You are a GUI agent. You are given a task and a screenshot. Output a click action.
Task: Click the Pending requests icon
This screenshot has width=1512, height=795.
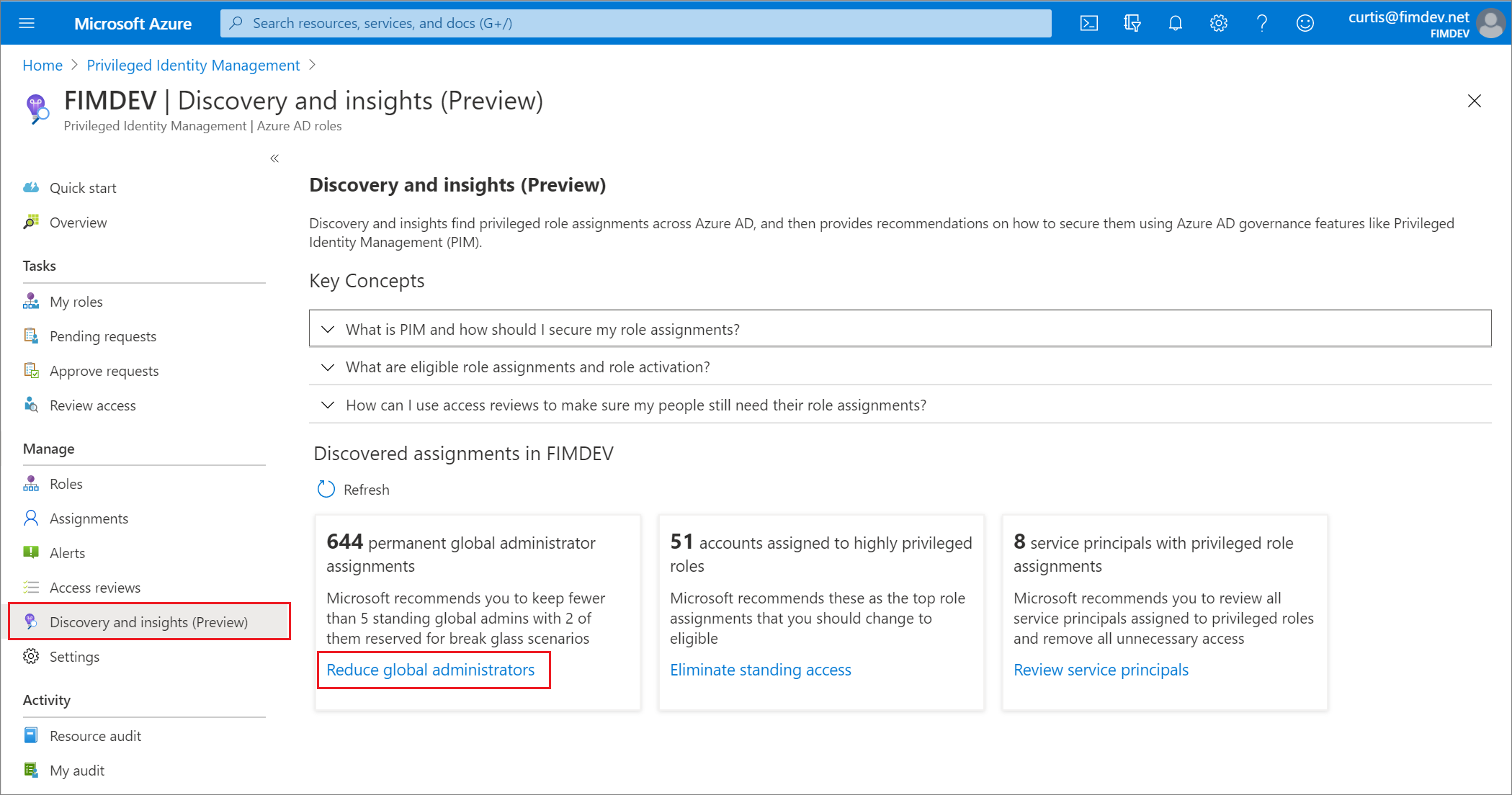click(x=32, y=335)
